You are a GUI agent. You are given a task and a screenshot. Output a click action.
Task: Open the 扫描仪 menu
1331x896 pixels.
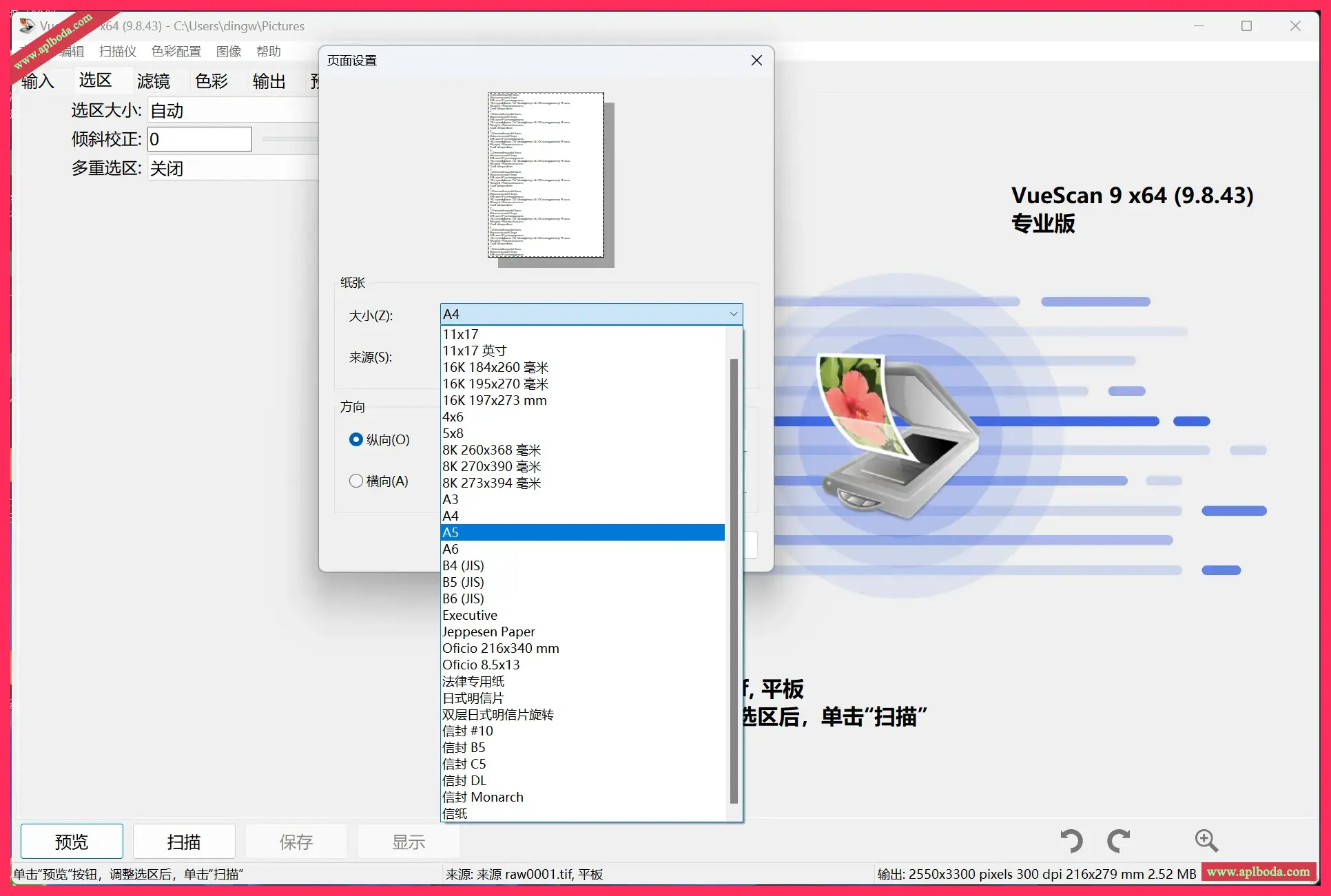118,52
